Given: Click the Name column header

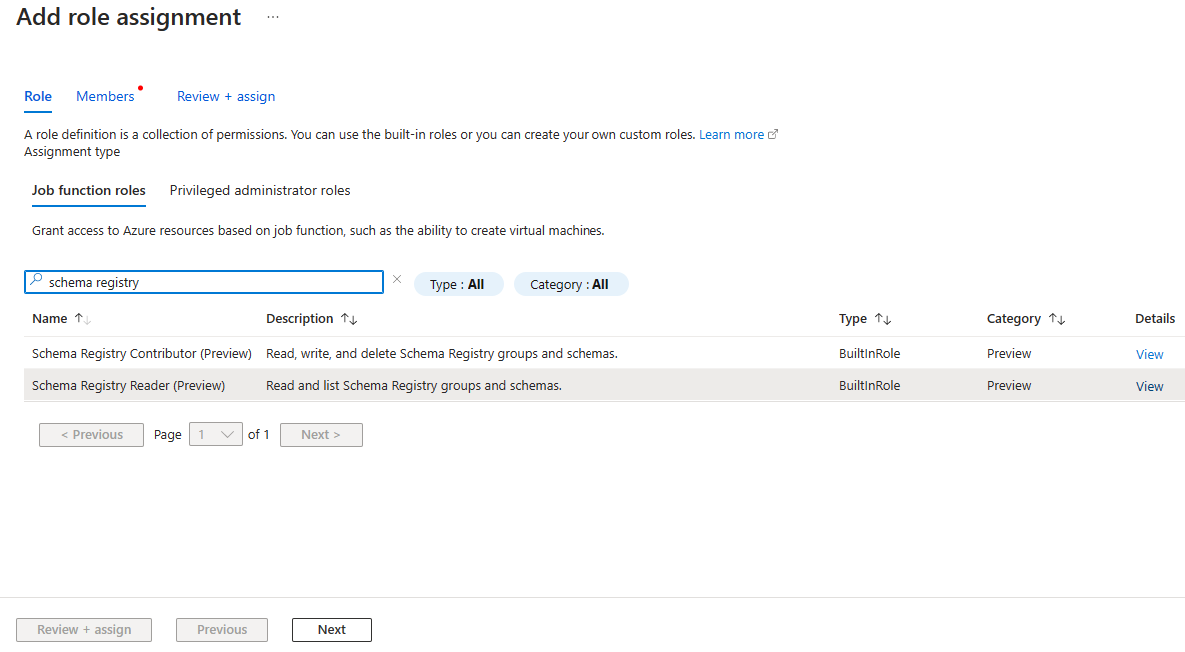Looking at the screenshot, I should tap(50, 319).
